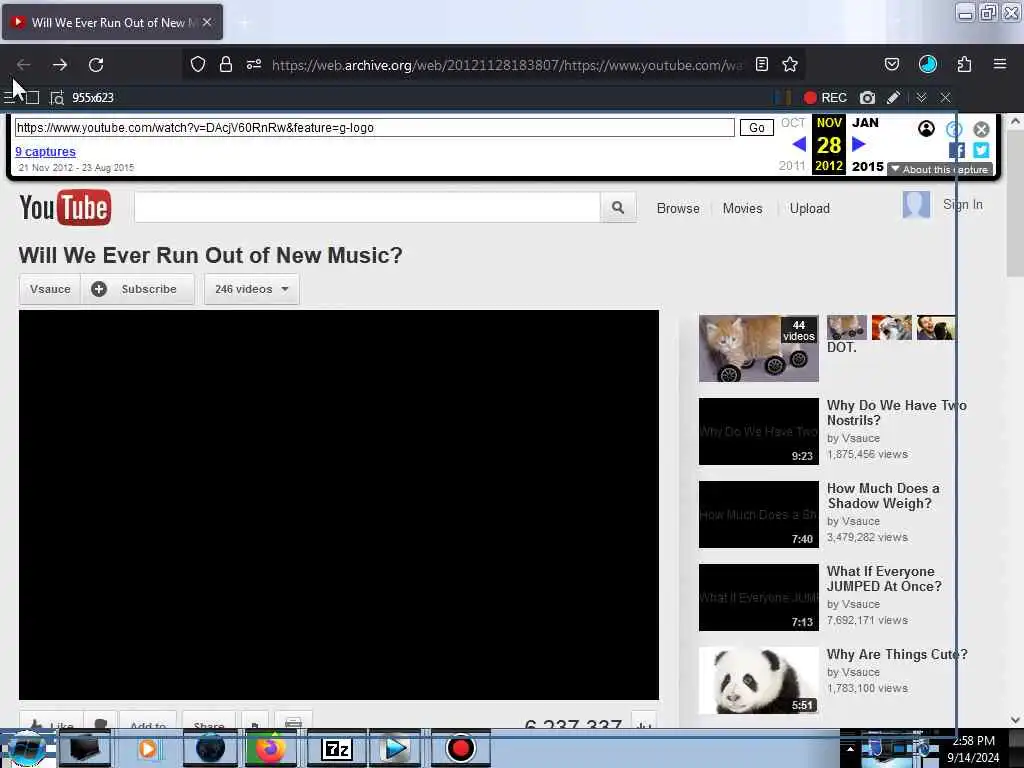Open the browser extensions puzzle icon
1024x768 pixels.
click(964, 64)
